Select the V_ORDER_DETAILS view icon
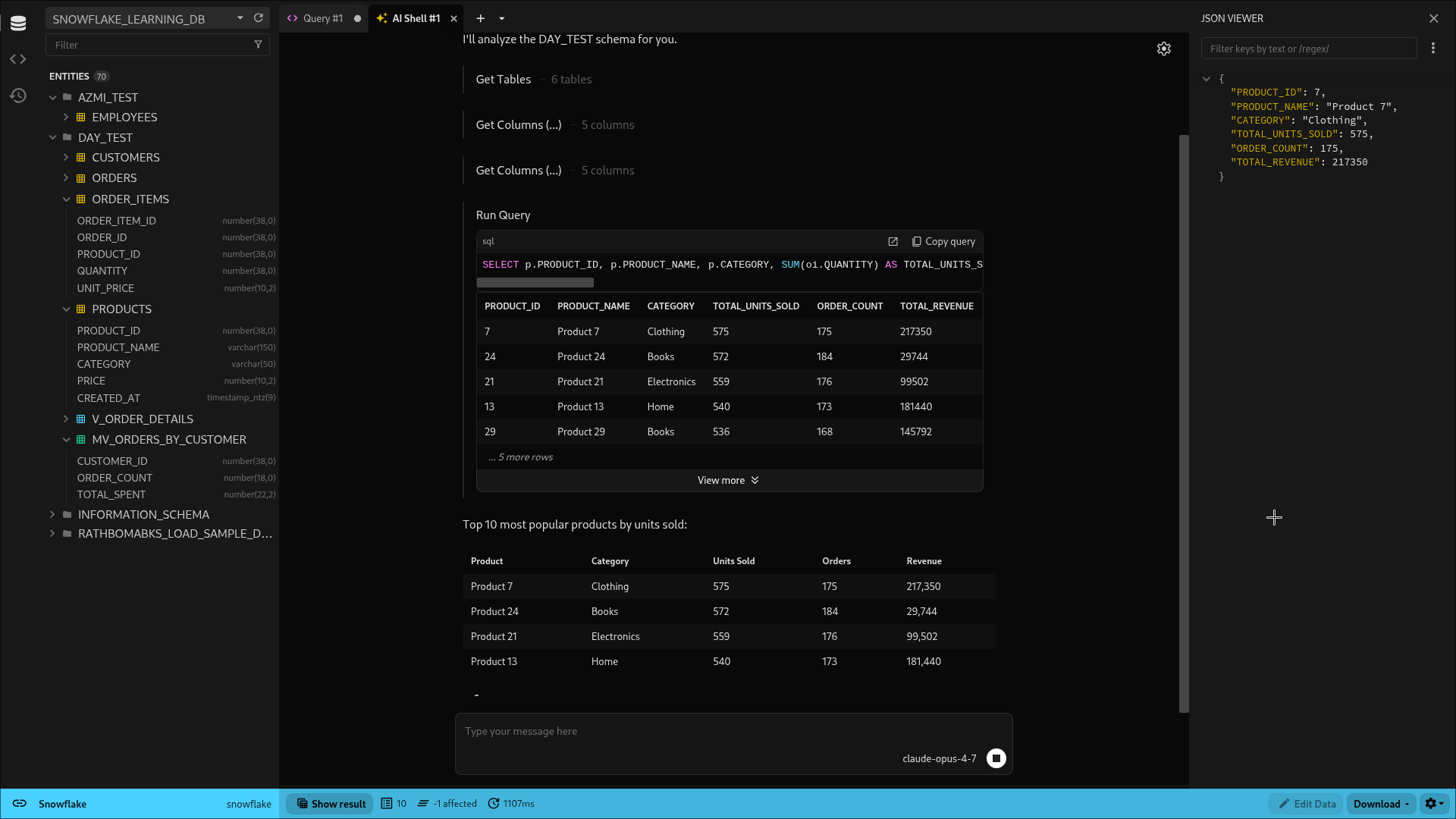The height and width of the screenshot is (819, 1456). tap(81, 419)
